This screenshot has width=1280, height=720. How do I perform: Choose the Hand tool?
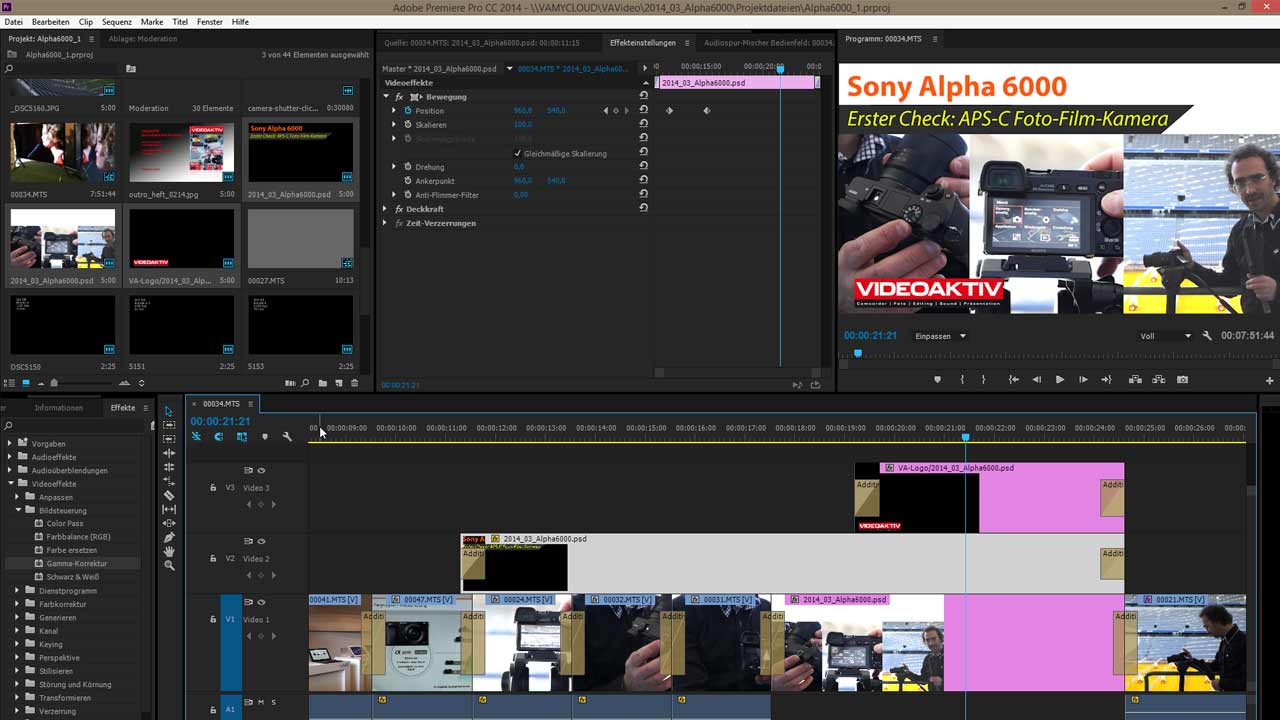pos(169,551)
